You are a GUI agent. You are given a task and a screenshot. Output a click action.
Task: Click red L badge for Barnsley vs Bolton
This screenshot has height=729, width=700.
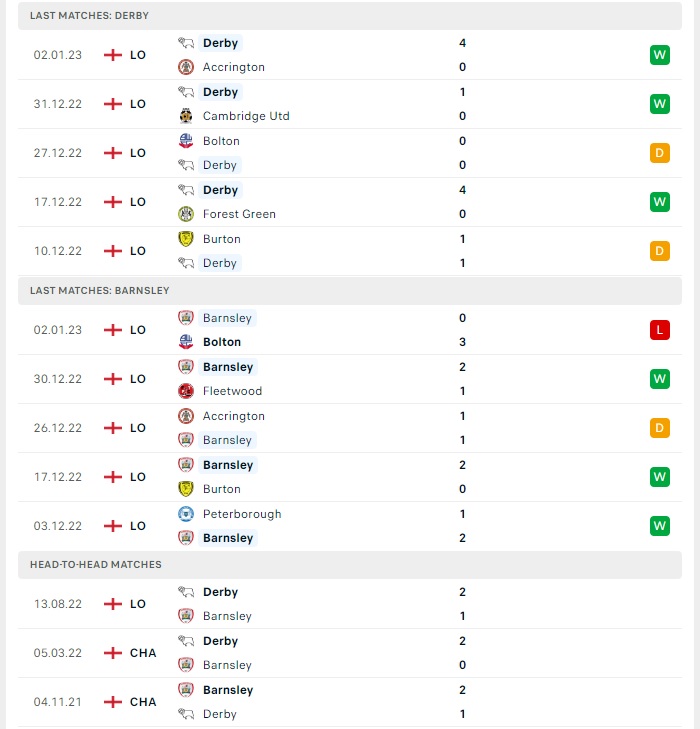coord(660,330)
